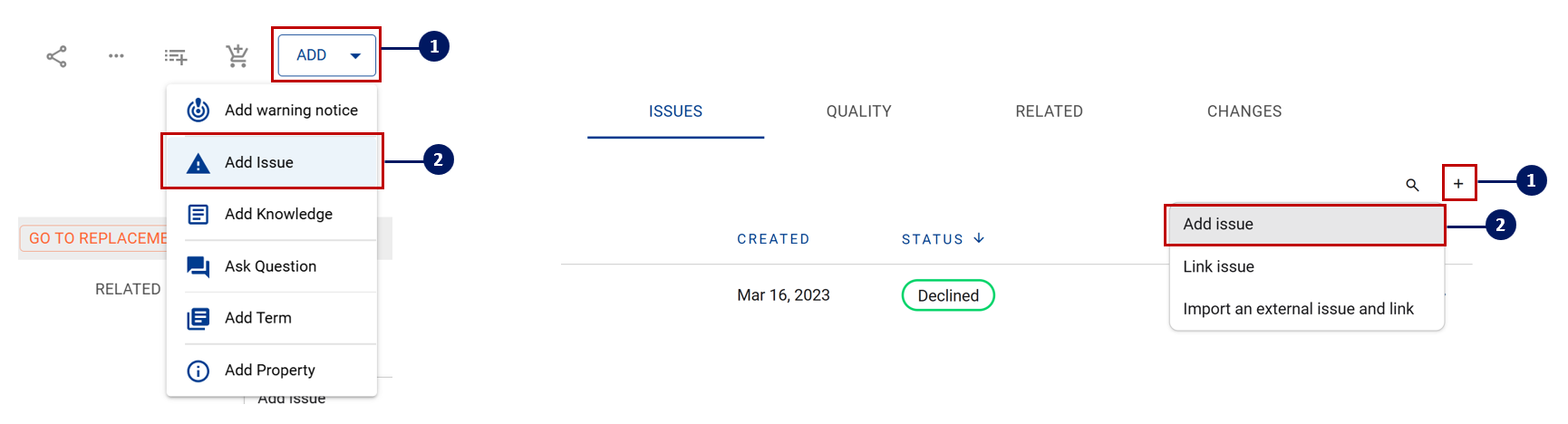Click the share icon
Viewport: 1568px width, 424px height.
click(56, 56)
